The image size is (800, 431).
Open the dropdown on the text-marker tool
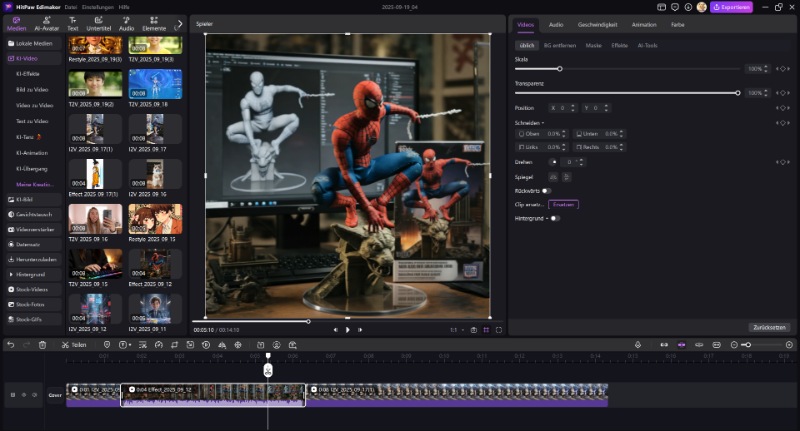(x=130, y=345)
